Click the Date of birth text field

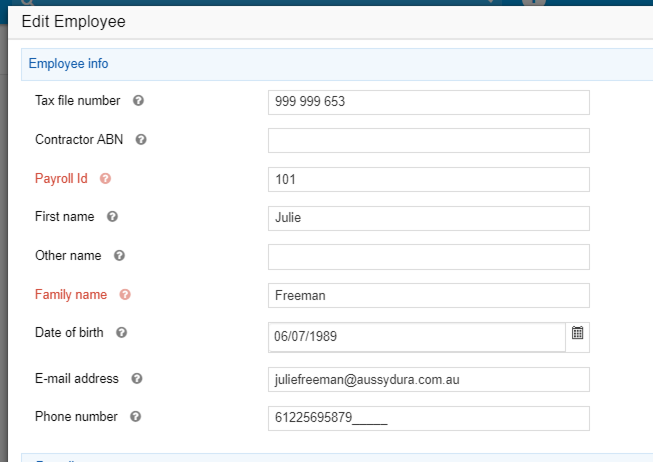click(x=416, y=337)
